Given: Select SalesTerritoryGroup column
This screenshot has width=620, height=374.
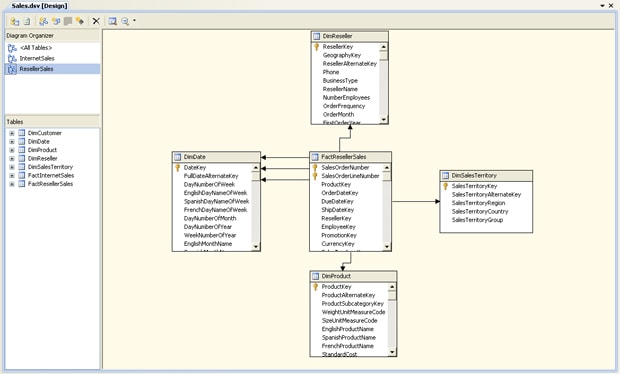Looking at the screenshot, I should click(477, 220).
